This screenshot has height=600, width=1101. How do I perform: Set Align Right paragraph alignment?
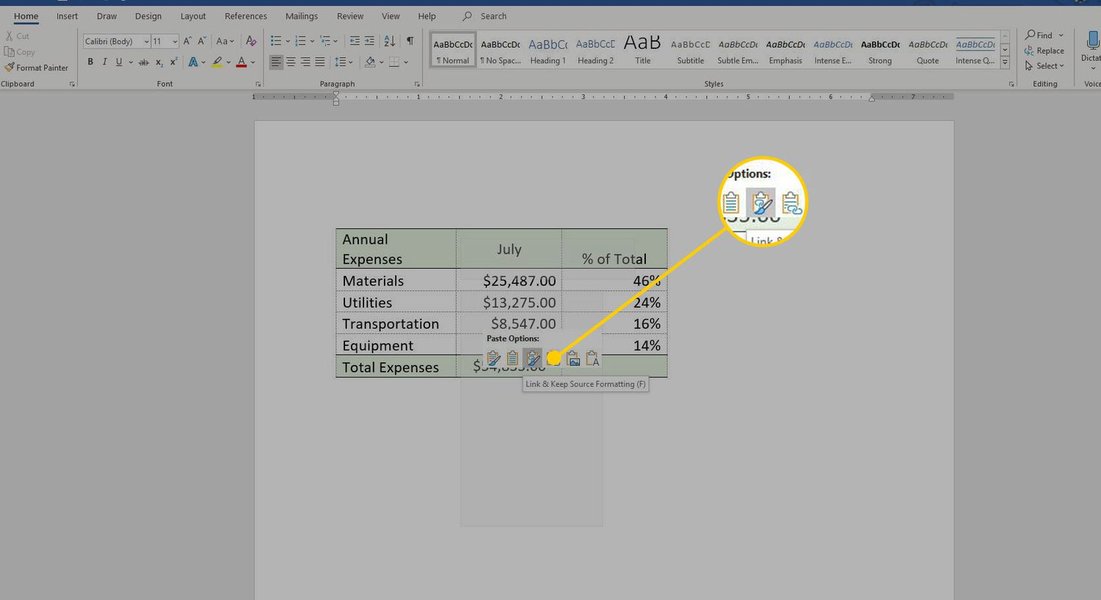pos(305,63)
